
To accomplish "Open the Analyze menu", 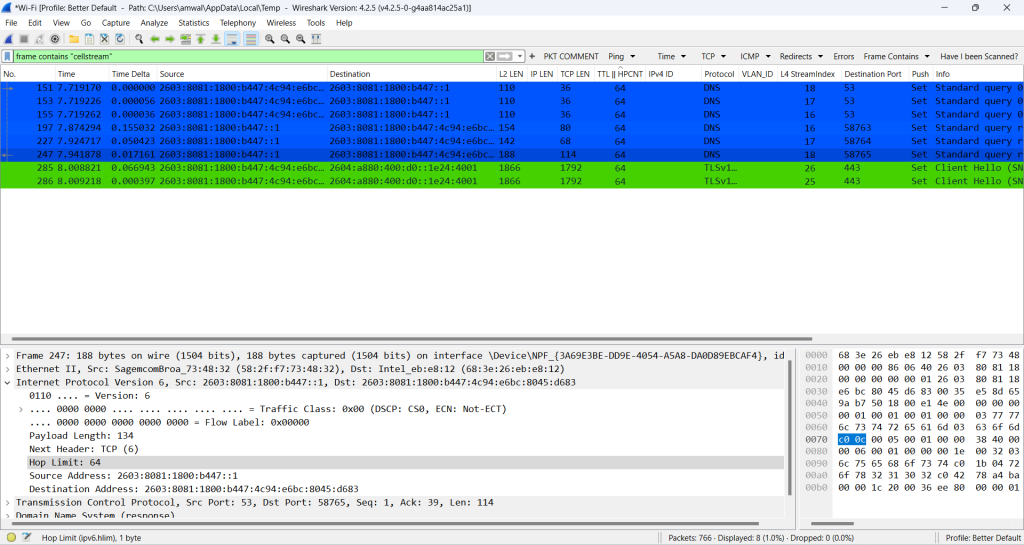I will tap(154, 22).
